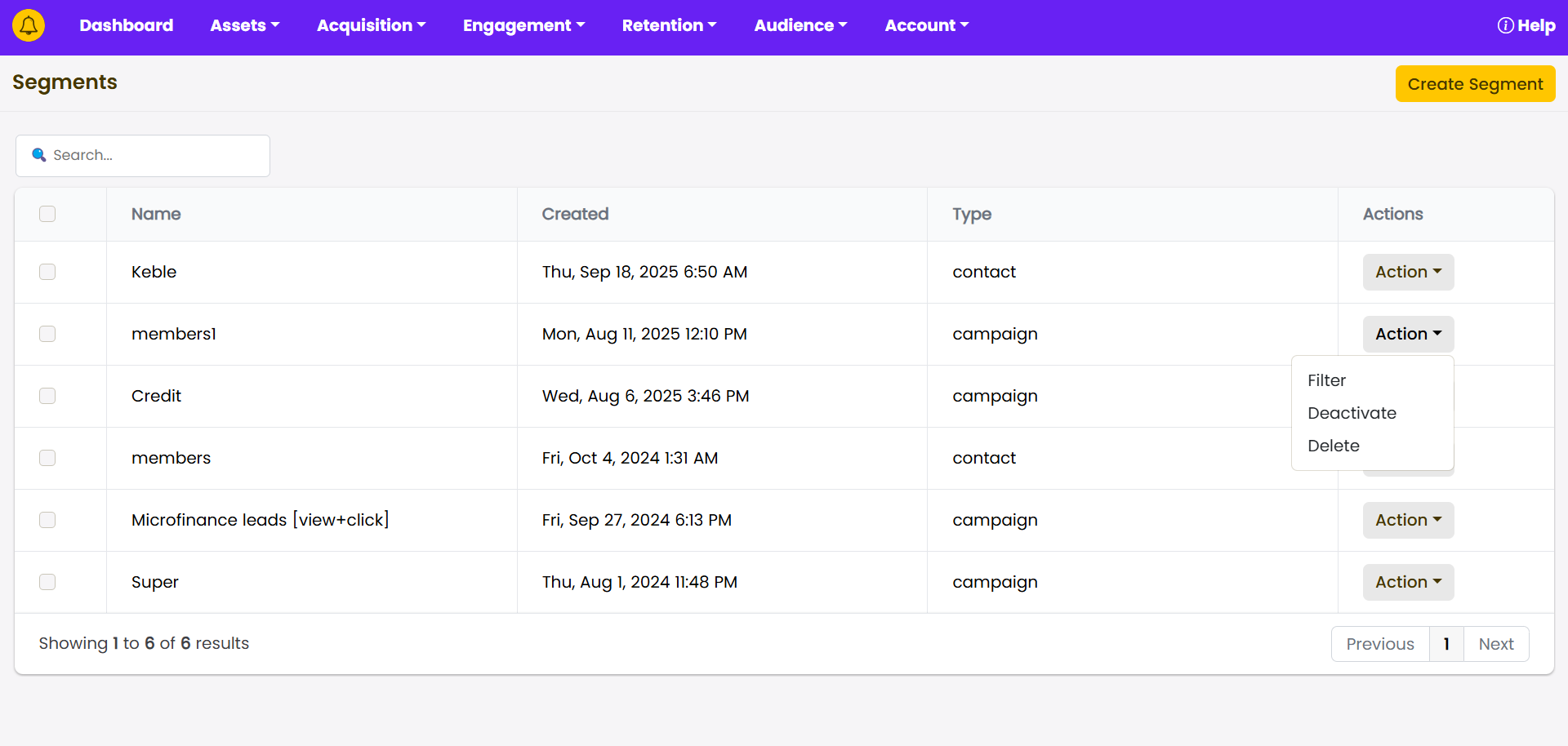This screenshot has width=1568, height=746.
Task: Expand the Action dropdown for Keble
Action: pyautogui.click(x=1408, y=272)
